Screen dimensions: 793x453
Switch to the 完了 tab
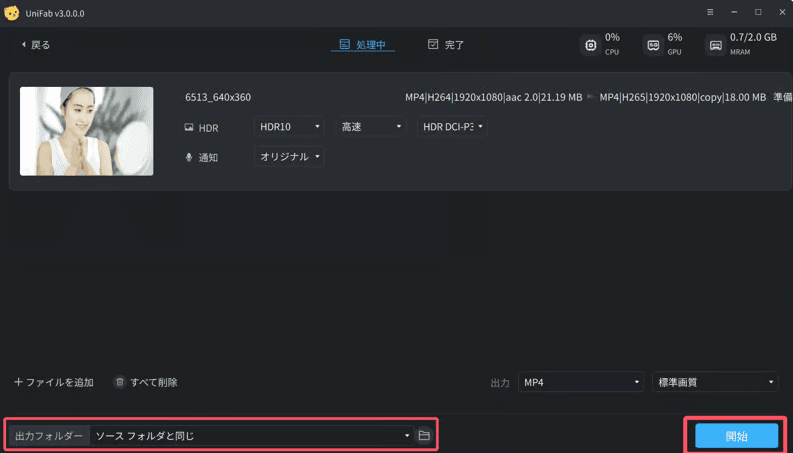tap(446, 45)
